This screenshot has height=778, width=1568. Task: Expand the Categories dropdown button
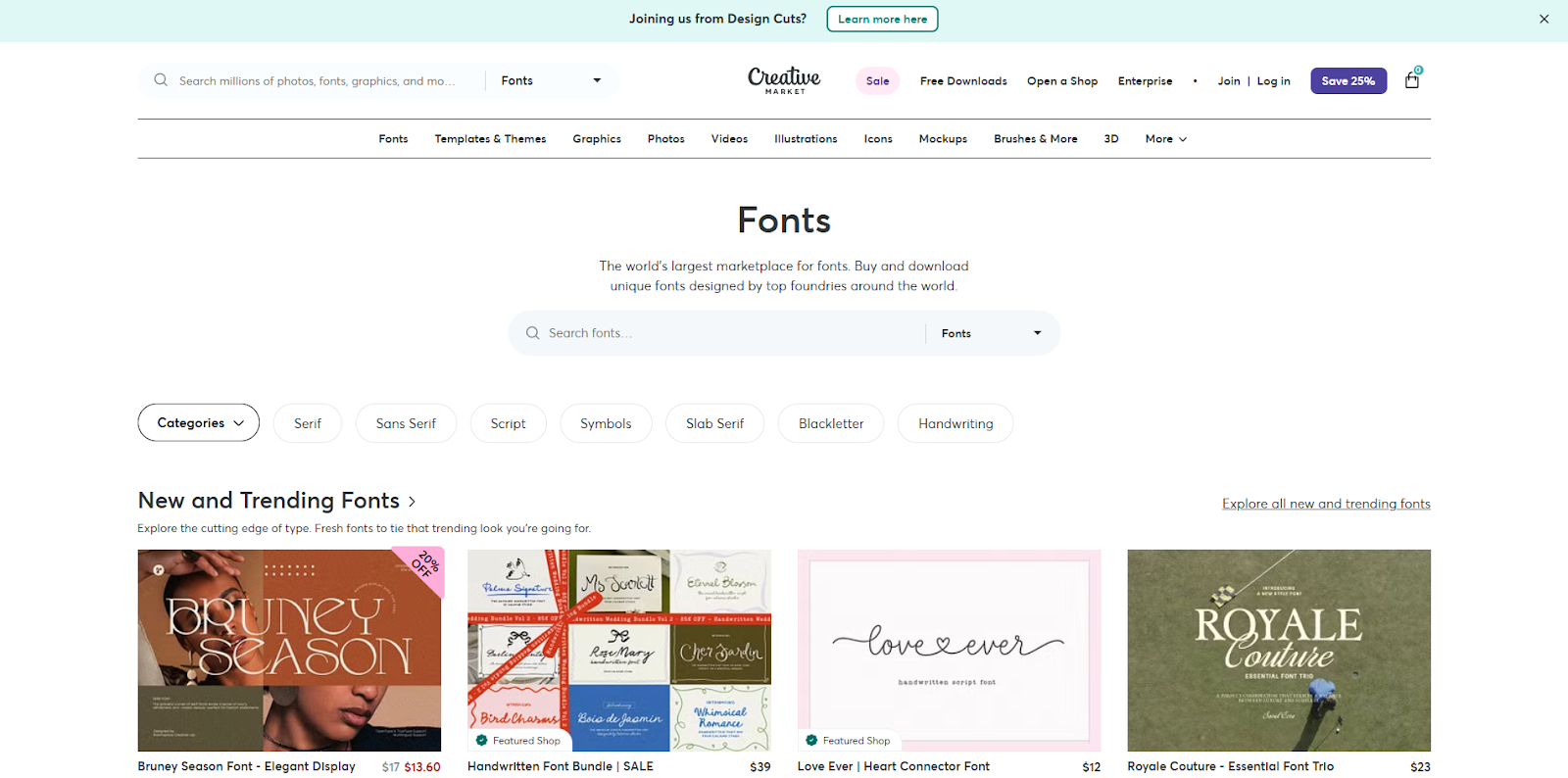pos(199,422)
